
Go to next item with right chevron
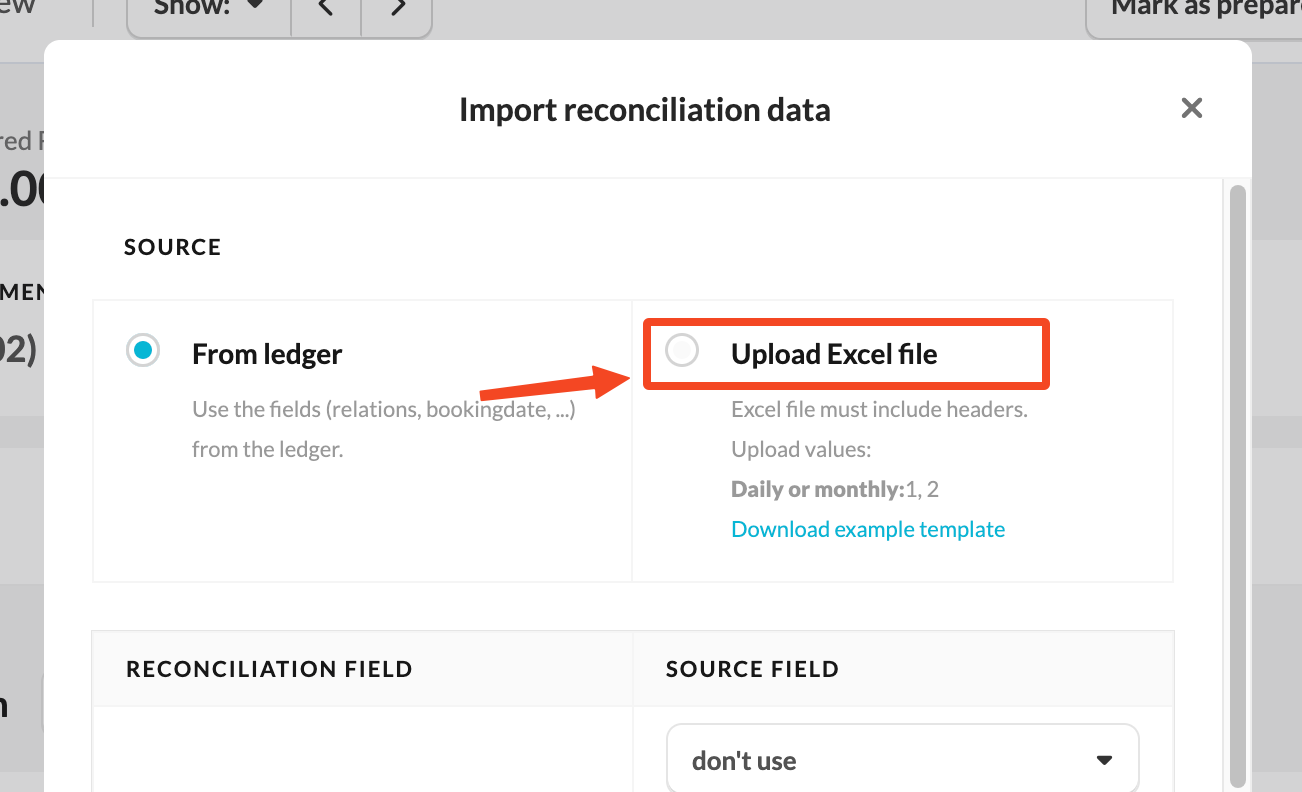point(397,10)
